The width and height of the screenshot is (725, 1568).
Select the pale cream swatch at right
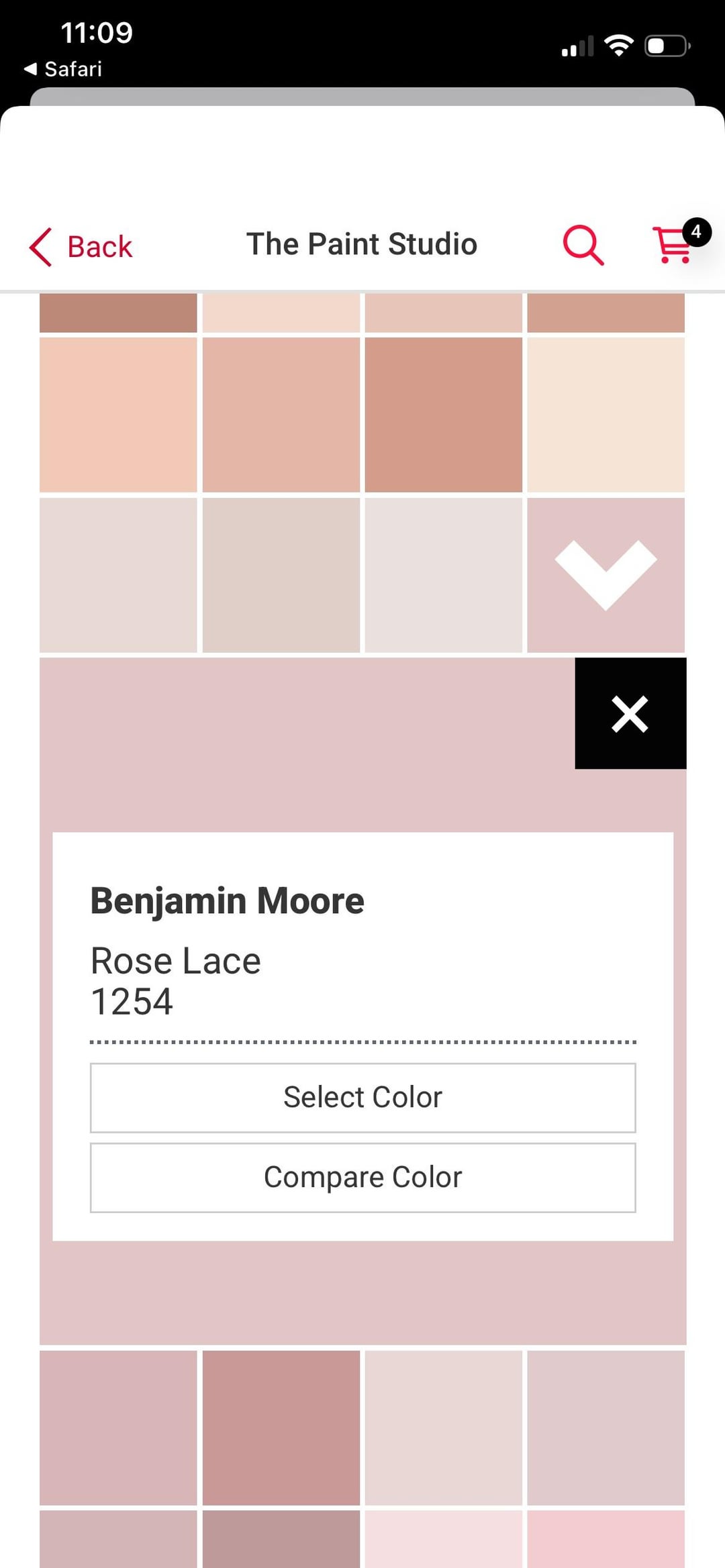pyautogui.click(x=606, y=415)
